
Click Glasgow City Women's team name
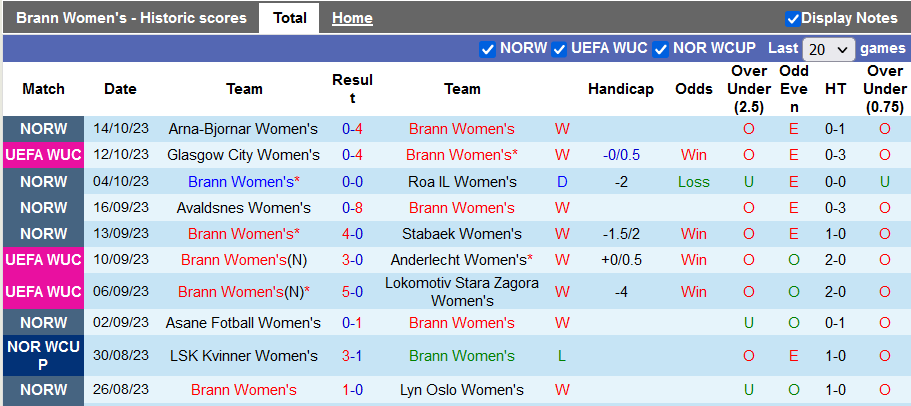point(243,155)
